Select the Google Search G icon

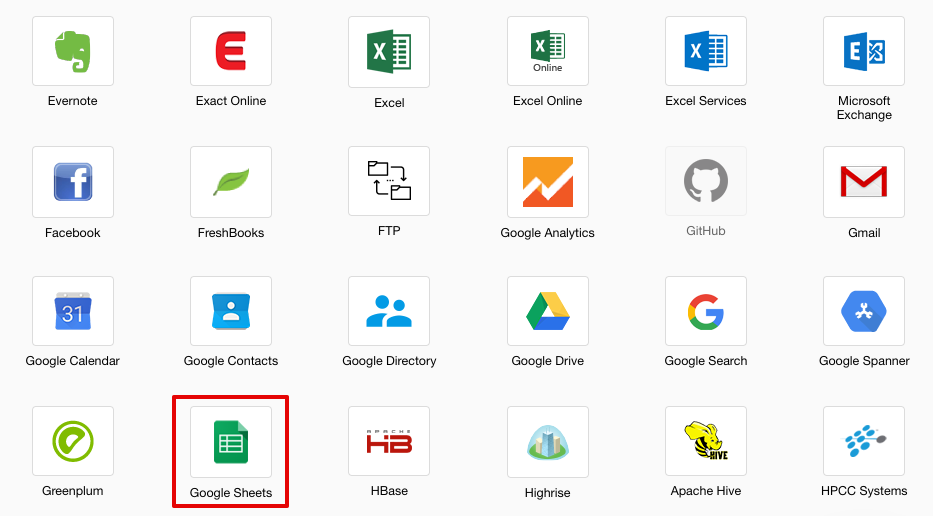[706, 311]
